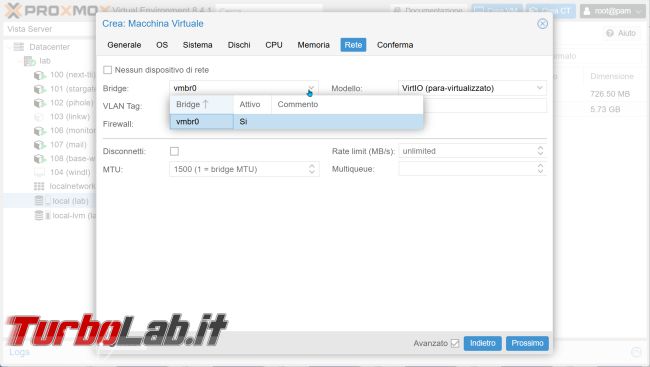
Task: Select VM 102 (pihole) icon
Action: [x=40, y=103]
